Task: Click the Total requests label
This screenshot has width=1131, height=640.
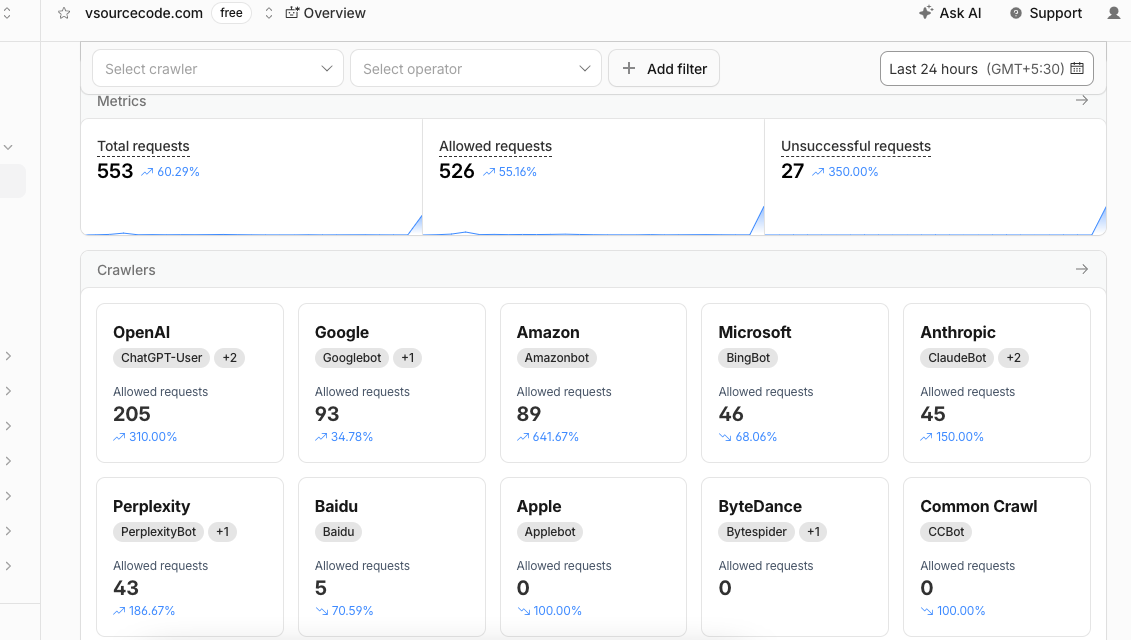Action: click(x=143, y=146)
